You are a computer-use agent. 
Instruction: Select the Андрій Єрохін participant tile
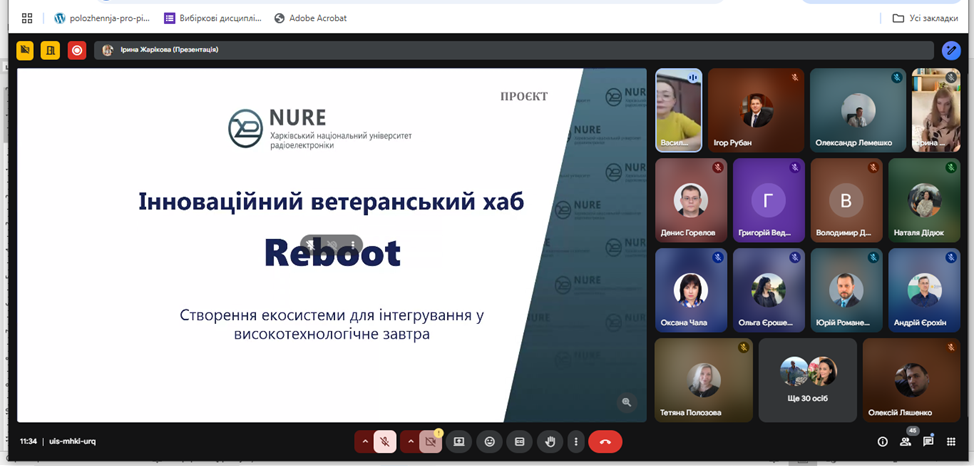pos(924,290)
